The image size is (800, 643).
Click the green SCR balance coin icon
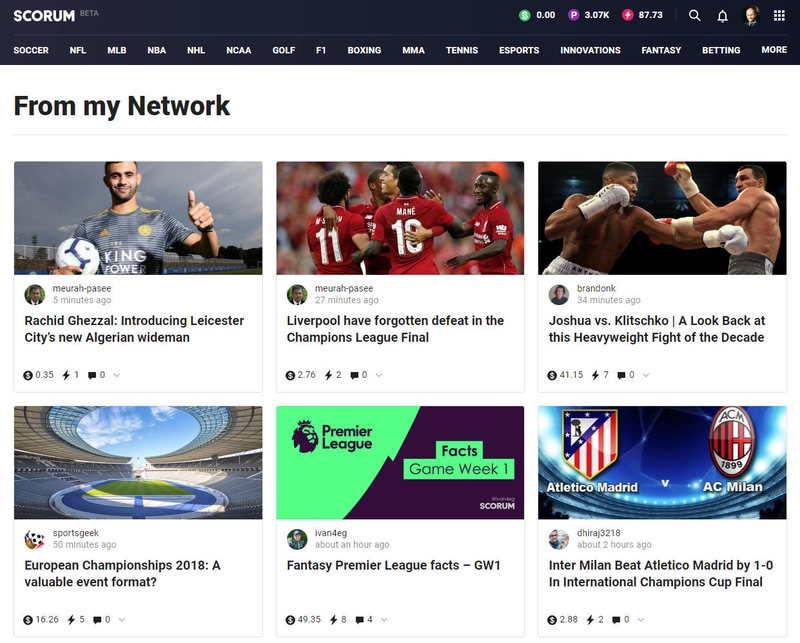coord(524,15)
